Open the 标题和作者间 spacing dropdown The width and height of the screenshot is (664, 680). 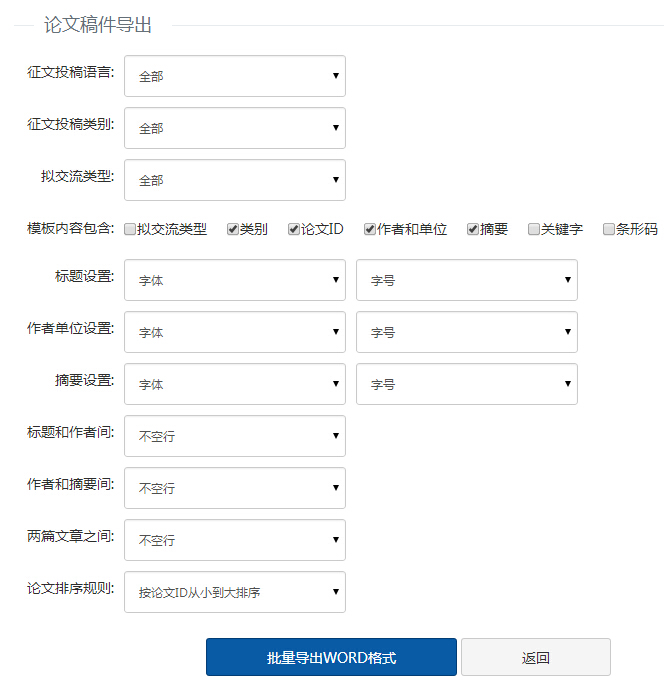[x=235, y=436]
